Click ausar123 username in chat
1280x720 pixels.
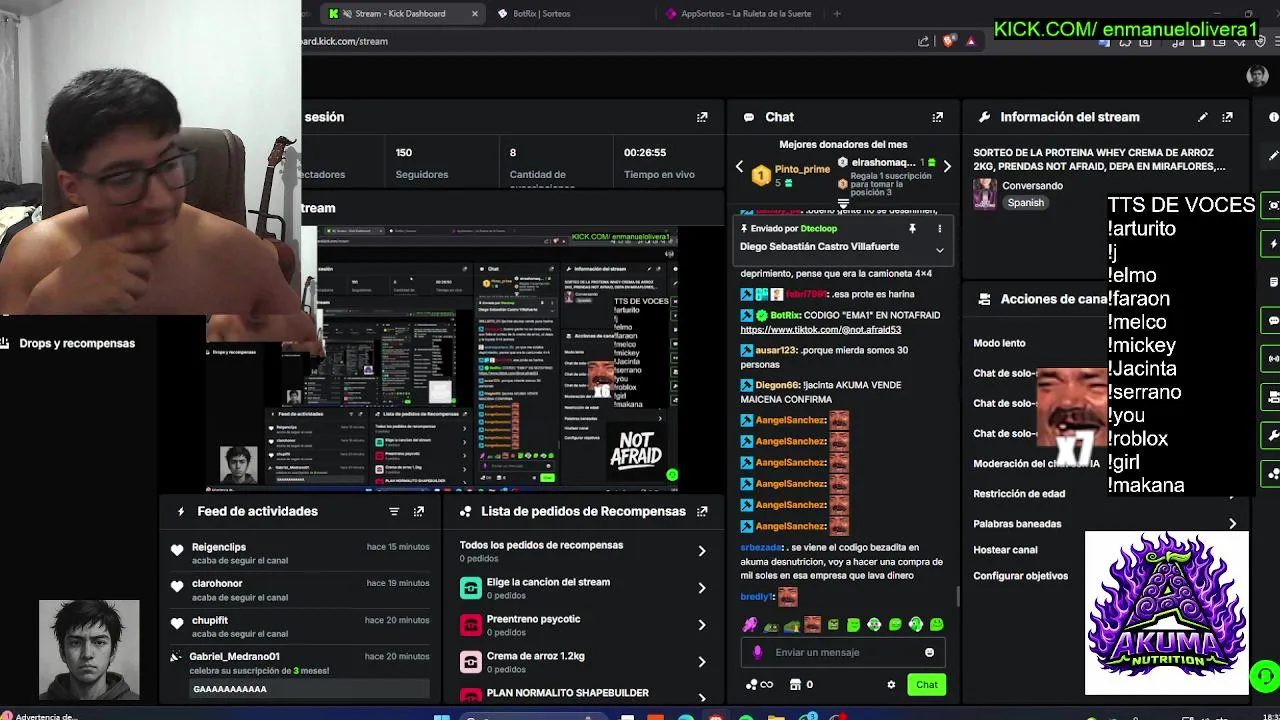click(777, 351)
